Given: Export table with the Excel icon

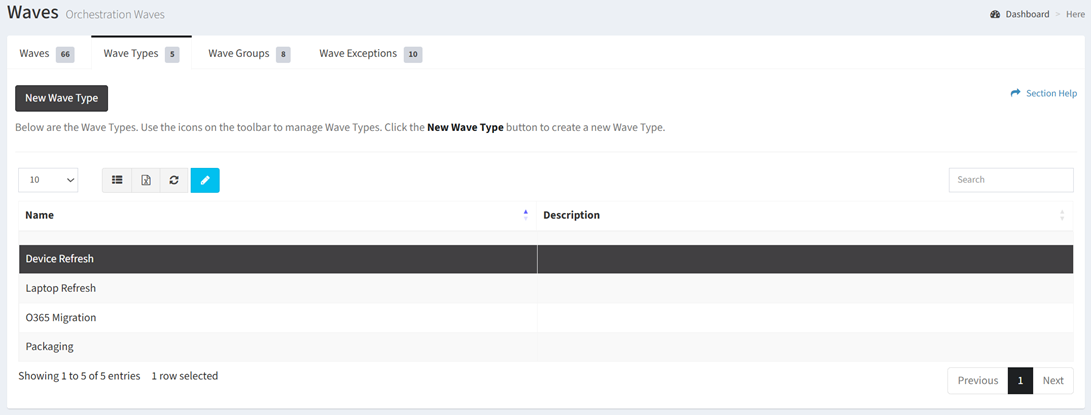Looking at the screenshot, I should [146, 180].
